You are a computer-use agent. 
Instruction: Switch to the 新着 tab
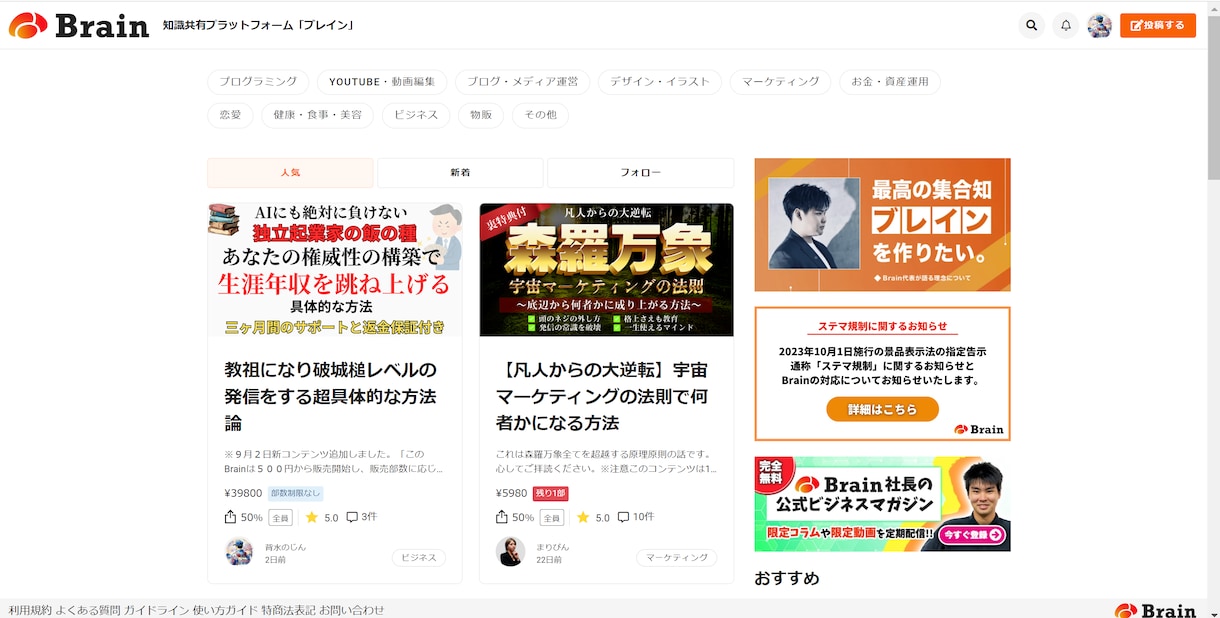pos(460,172)
